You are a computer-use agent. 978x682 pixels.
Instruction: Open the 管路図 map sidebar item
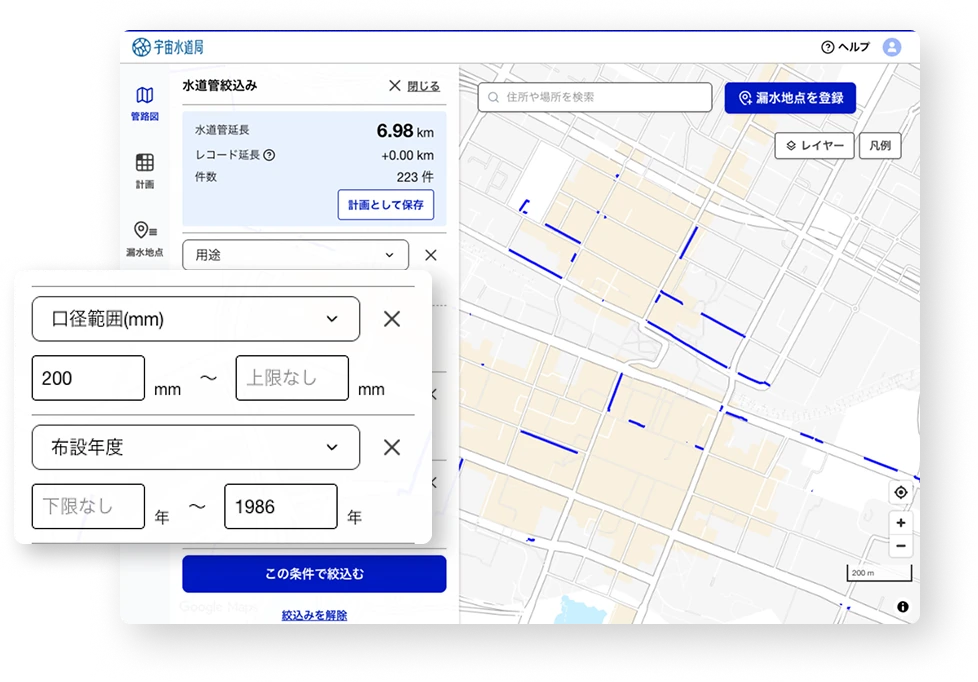tap(145, 104)
